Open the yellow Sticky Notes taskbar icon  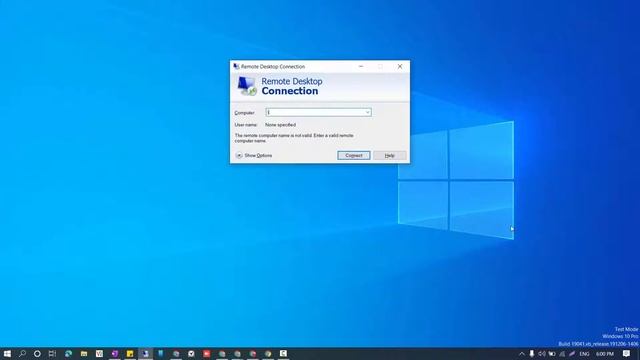coord(130,353)
